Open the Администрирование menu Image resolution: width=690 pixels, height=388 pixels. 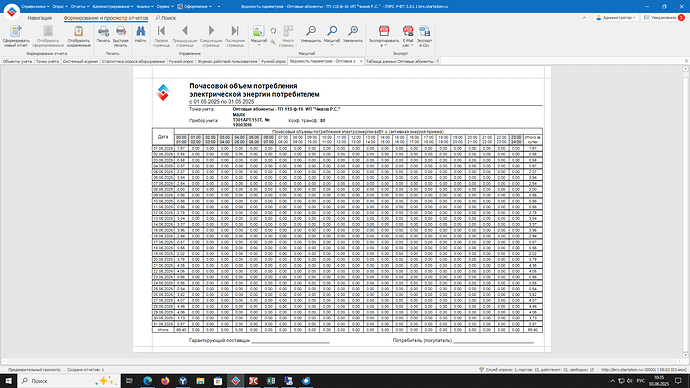113,7
